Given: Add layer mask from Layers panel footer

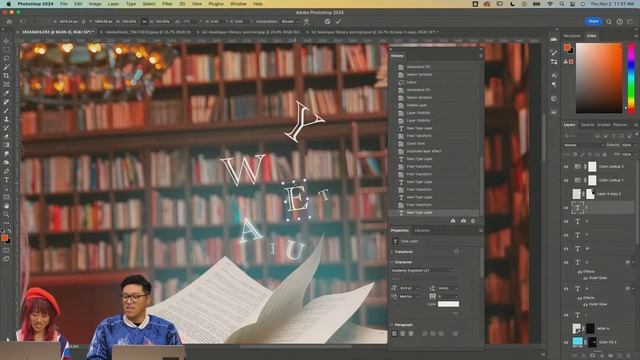Looking at the screenshot, I should (593, 356).
